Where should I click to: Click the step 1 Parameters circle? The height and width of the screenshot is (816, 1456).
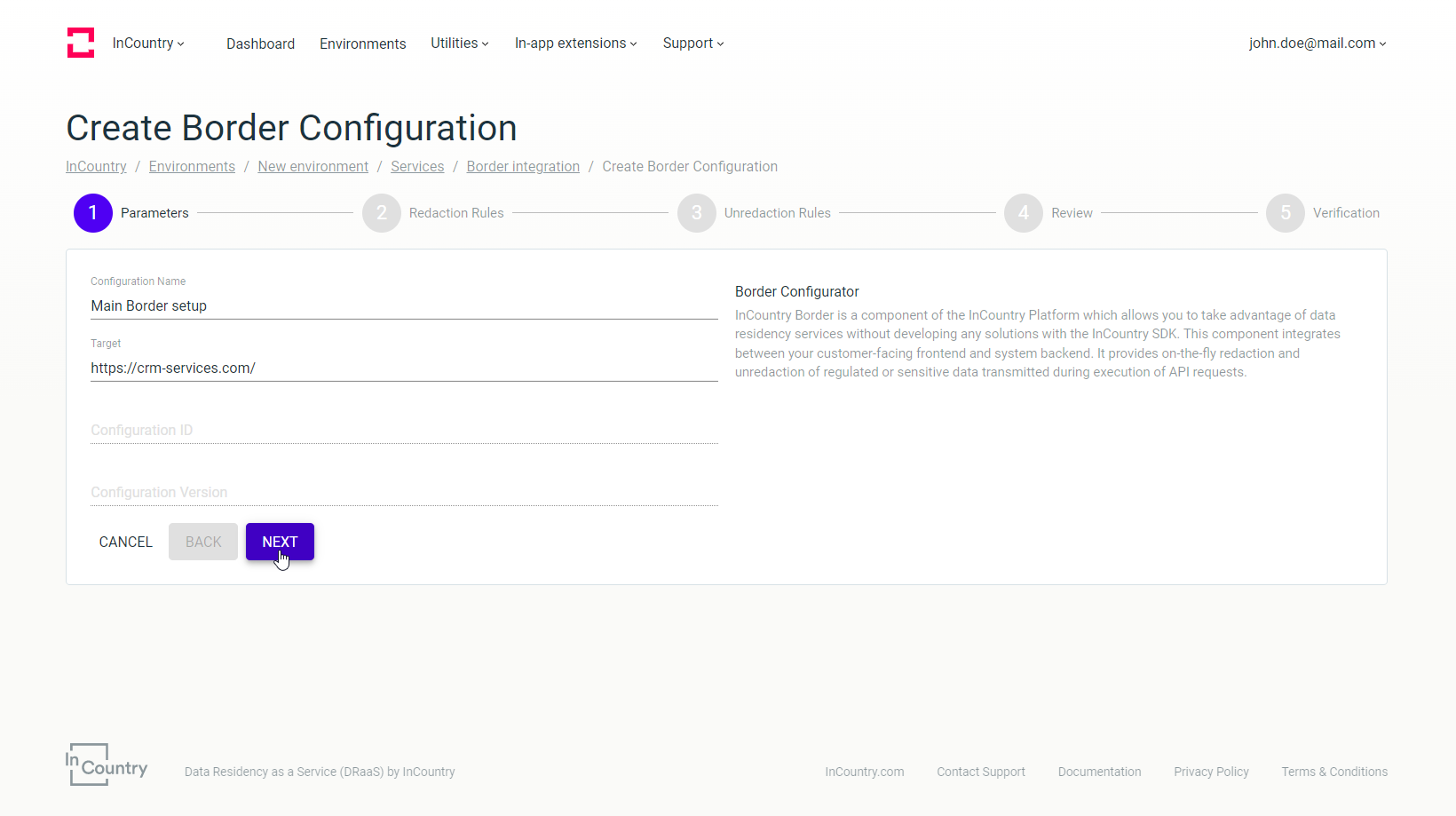93,213
